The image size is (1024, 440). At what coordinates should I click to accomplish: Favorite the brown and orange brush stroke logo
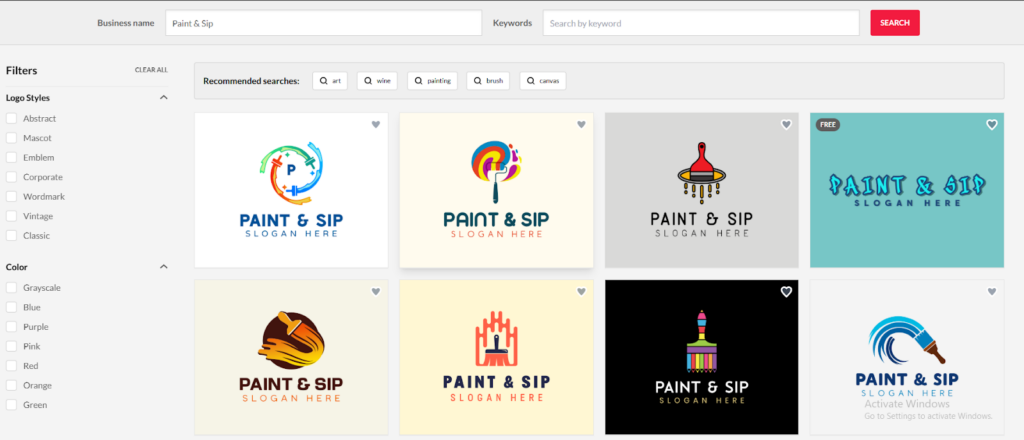point(376,292)
